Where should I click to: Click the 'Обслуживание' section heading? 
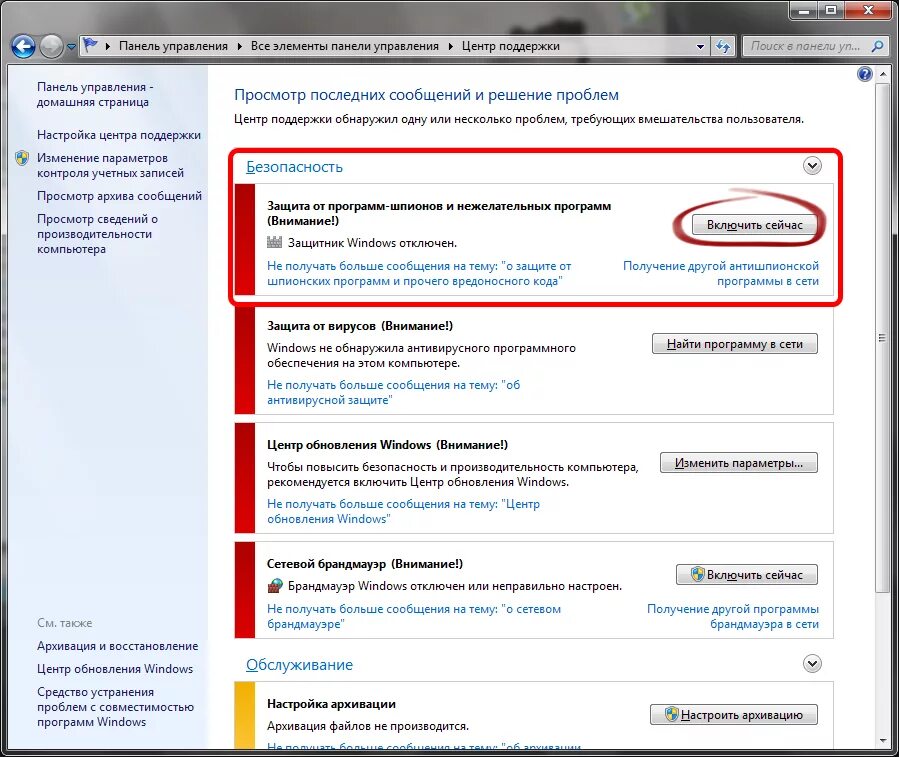tap(299, 665)
